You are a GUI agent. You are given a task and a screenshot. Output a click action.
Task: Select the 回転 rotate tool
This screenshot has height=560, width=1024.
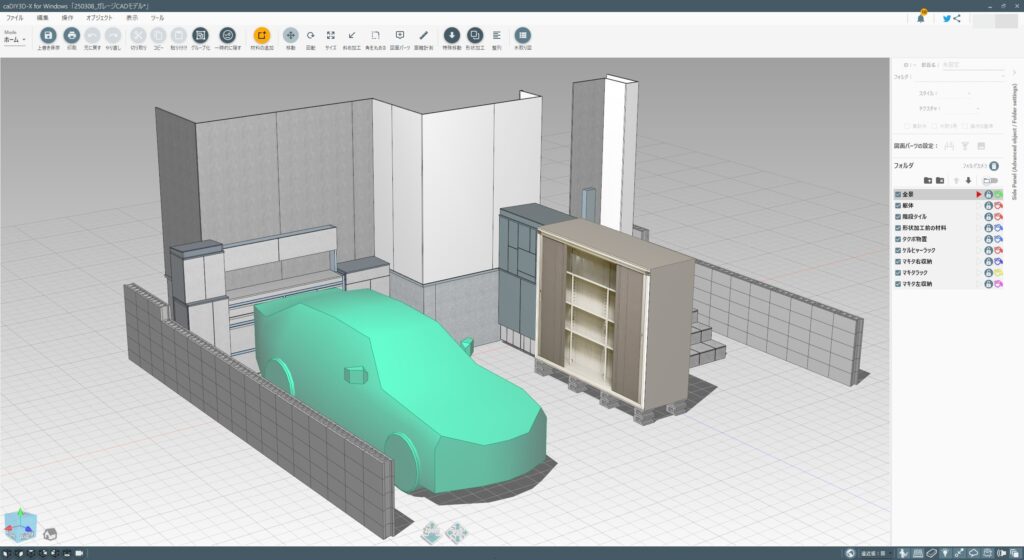point(310,35)
